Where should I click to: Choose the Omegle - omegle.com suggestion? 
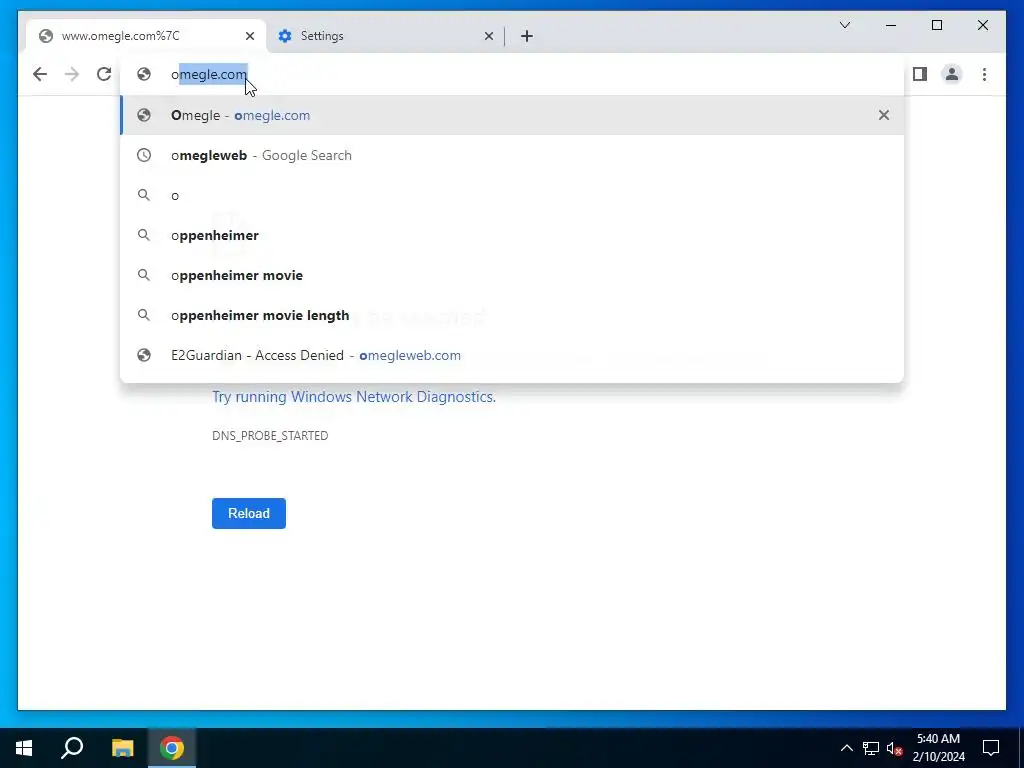click(512, 115)
